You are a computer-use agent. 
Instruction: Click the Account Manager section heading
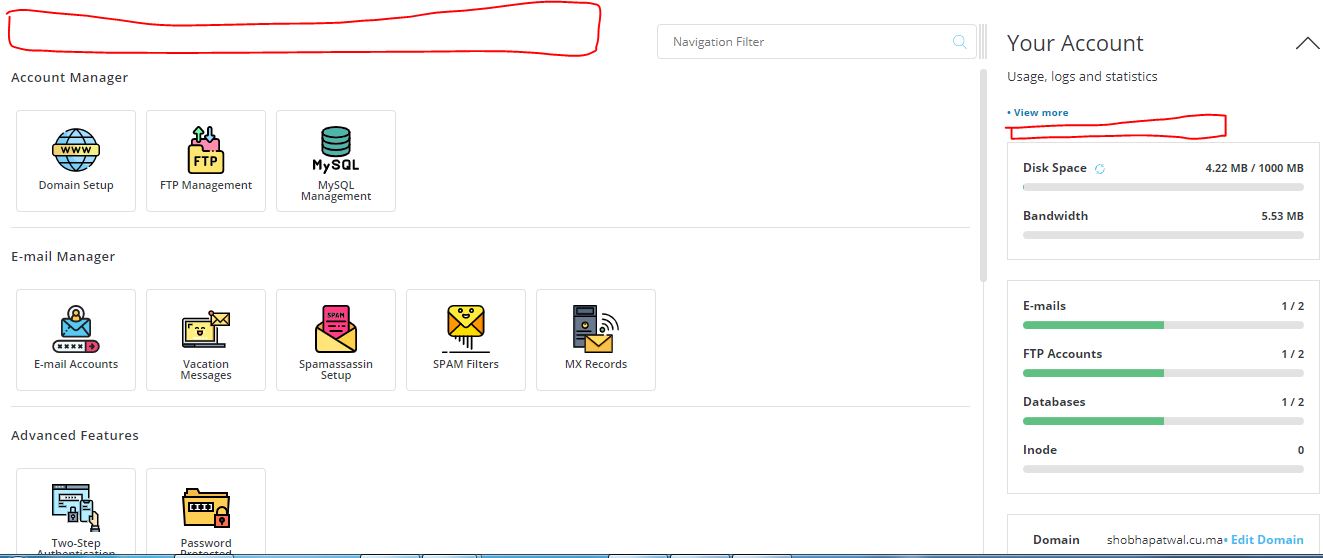pos(70,78)
